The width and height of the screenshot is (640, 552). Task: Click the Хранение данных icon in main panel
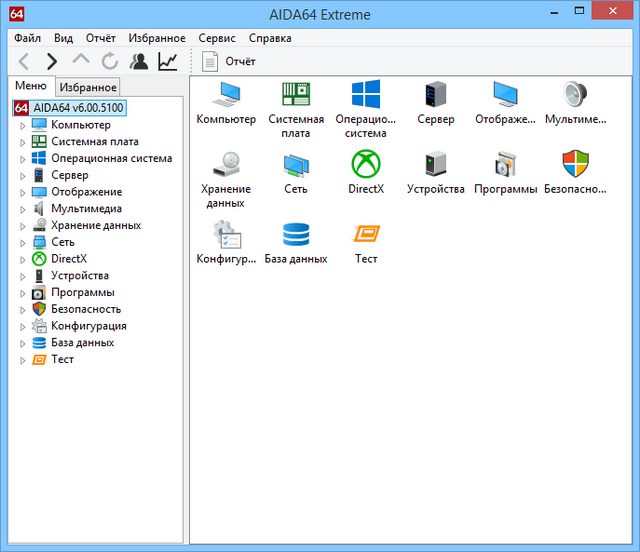(x=225, y=164)
